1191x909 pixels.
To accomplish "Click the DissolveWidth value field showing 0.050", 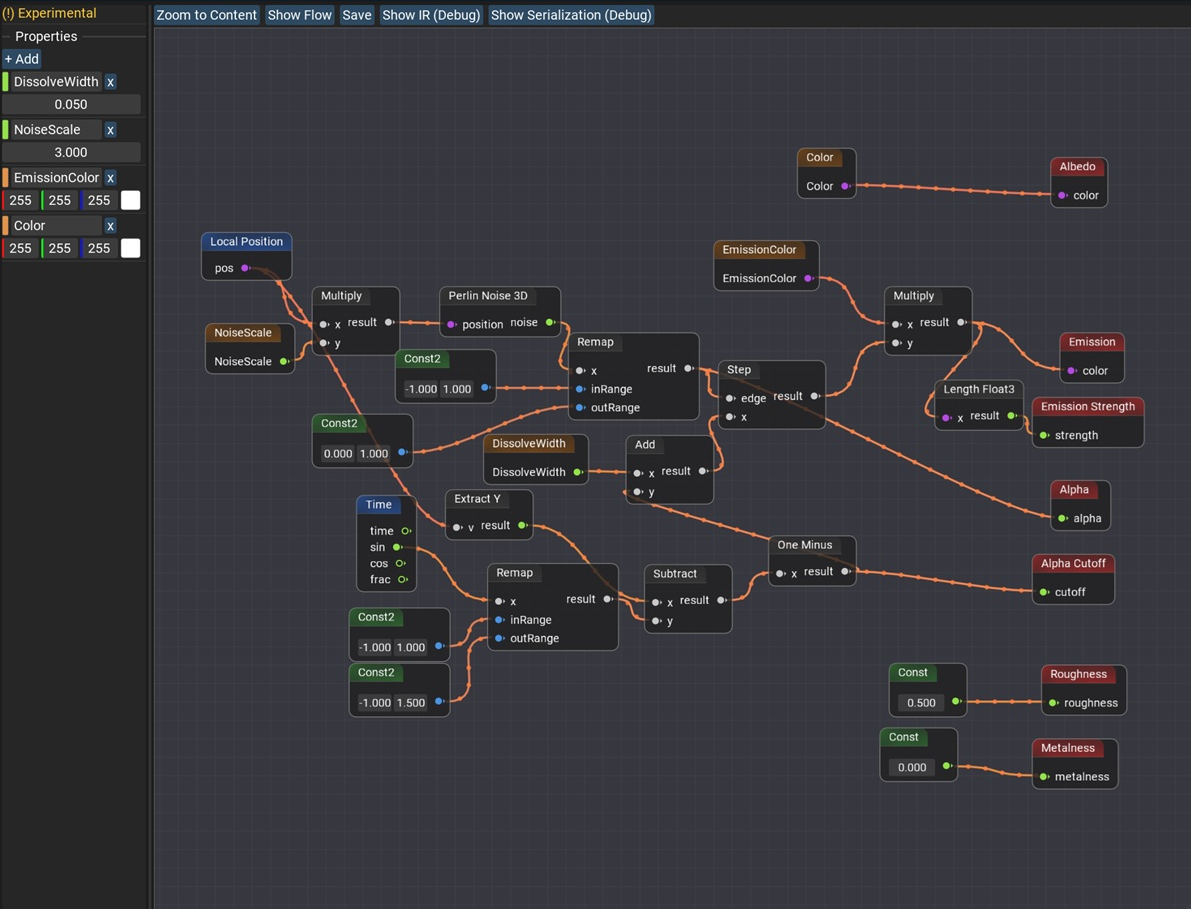I will tap(70, 105).
